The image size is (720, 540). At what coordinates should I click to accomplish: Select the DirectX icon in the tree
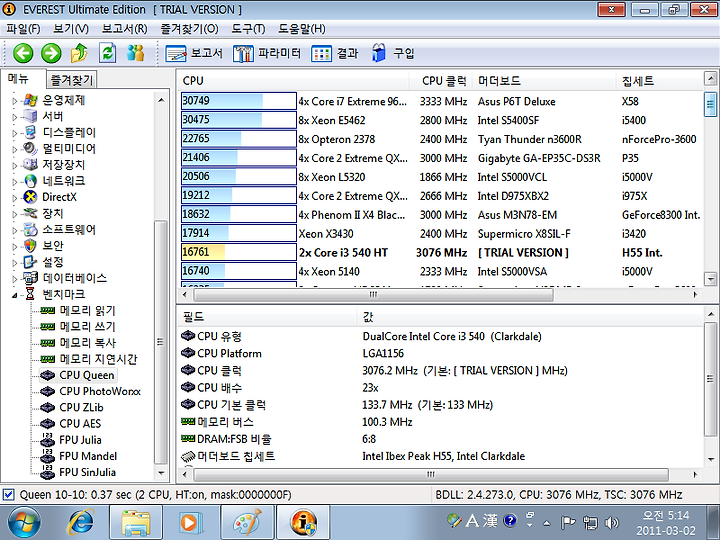point(30,197)
